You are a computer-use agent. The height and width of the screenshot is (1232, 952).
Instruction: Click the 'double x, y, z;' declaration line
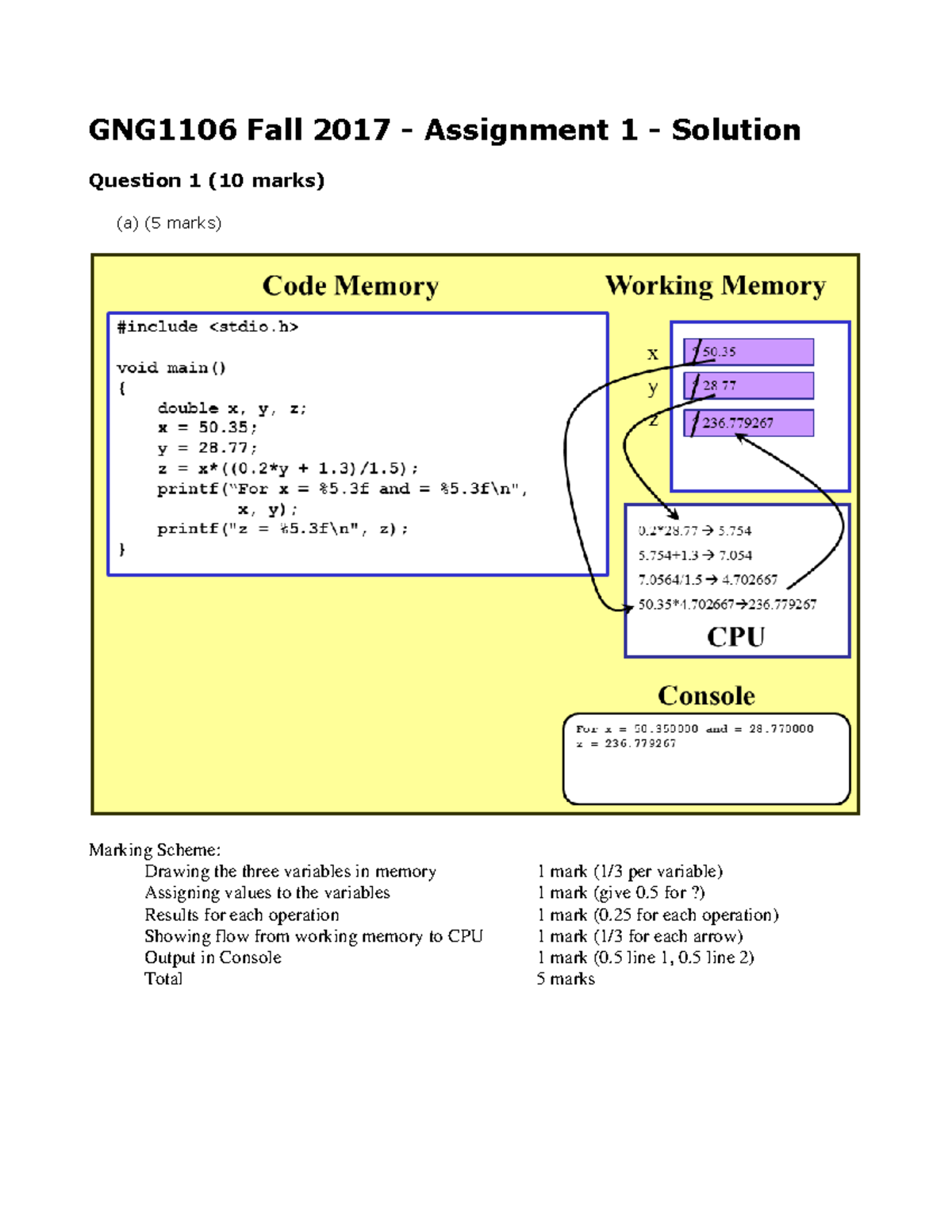[232, 409]
